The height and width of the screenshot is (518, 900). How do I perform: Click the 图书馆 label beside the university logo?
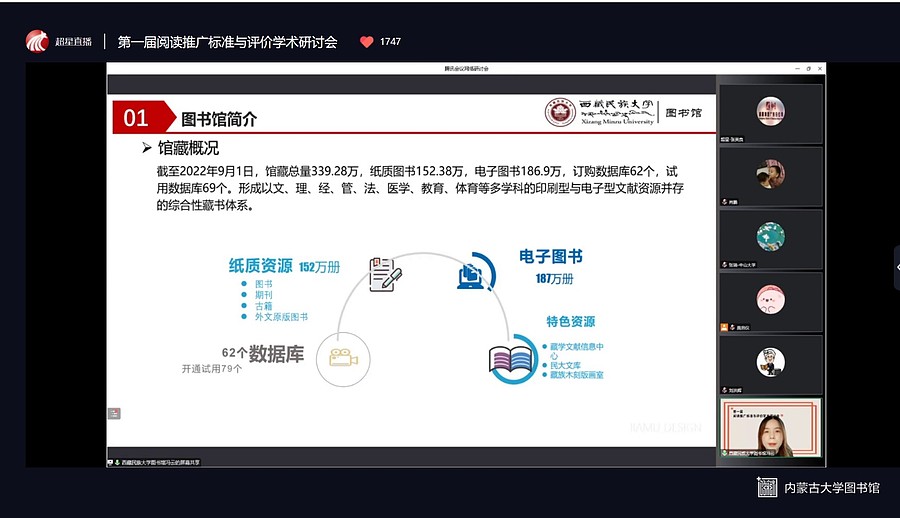684,113
